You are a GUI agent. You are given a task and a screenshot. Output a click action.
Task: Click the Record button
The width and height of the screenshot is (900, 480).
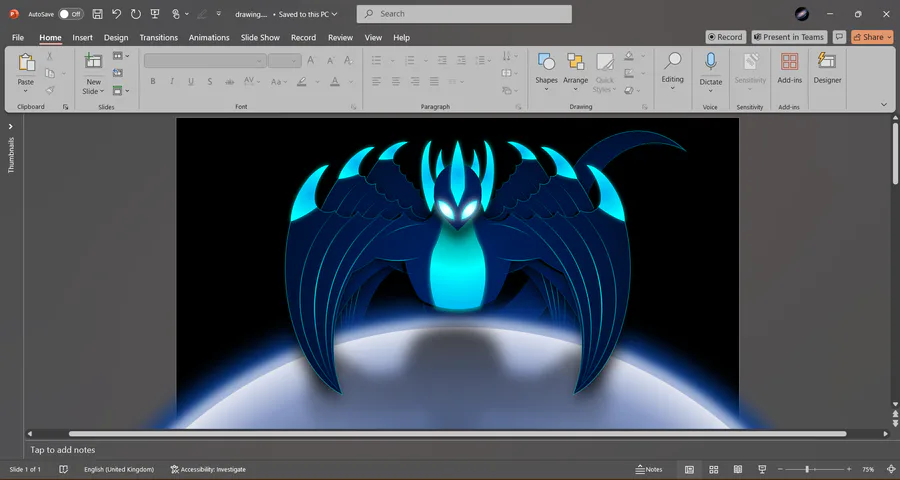coord(726,37)
